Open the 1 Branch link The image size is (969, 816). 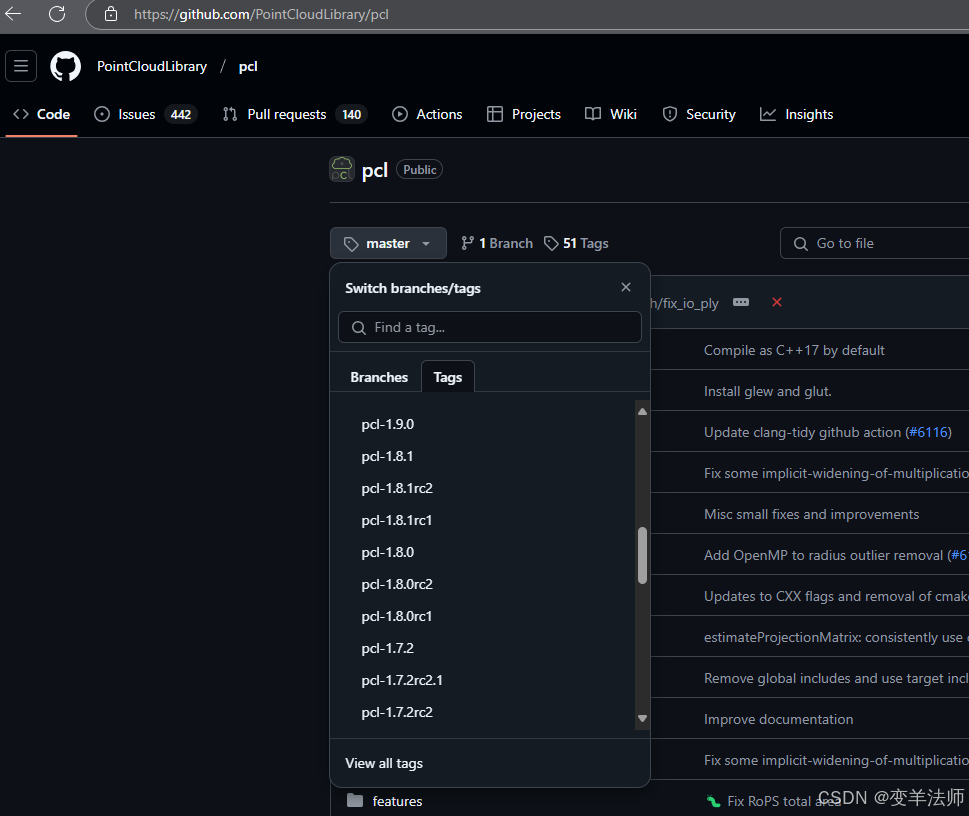pyautogui.click(x=497, y=244)
